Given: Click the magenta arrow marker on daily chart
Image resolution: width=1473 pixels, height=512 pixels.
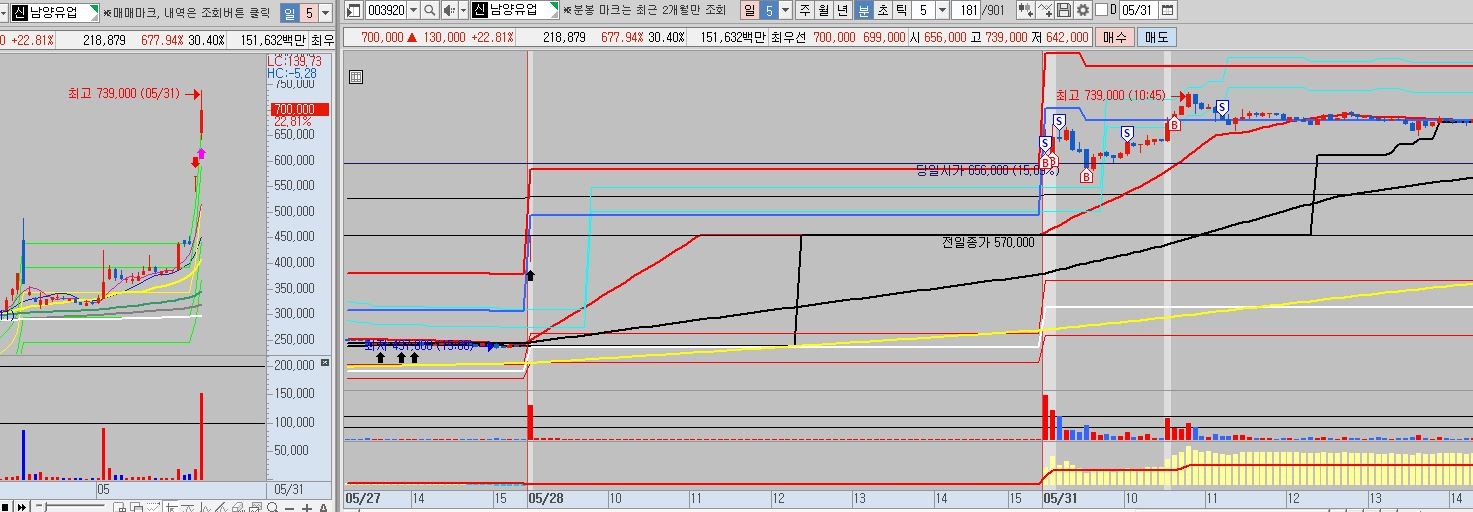Looking at the screenshot, I should click(x=201, y=153).
